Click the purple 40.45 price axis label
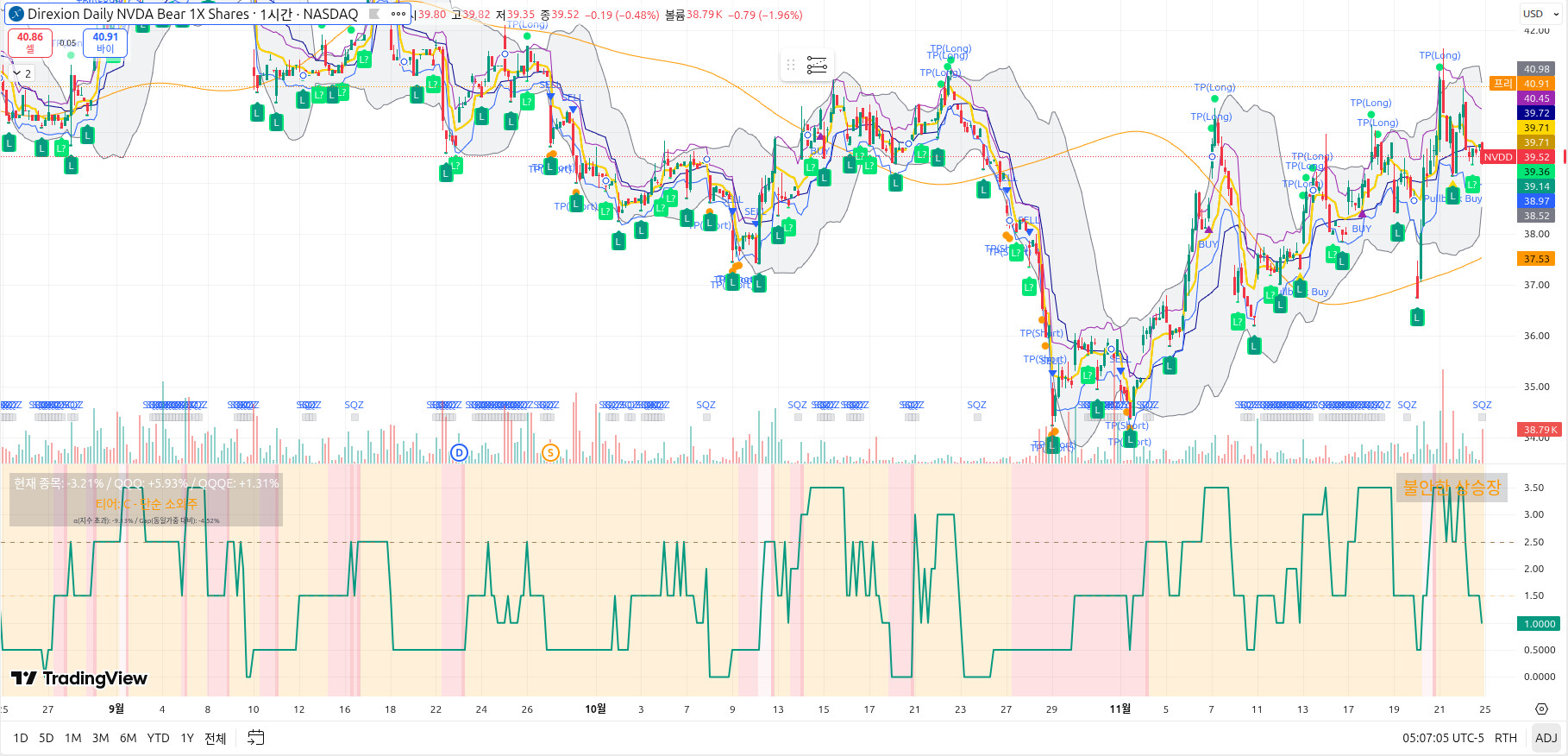Screen dimensions: 1568x756 pyautogui.click(x=1536, y=98)
